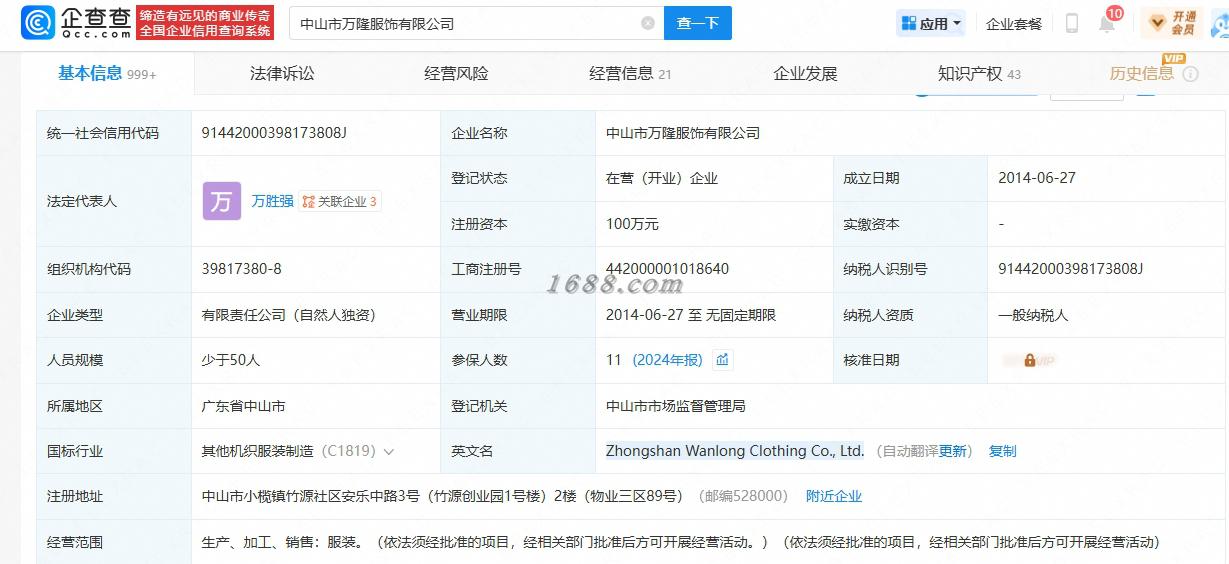Select registered capital 100万元
Image resolution: width=1229 pixels, height=564 pixels.
[632, 224]
